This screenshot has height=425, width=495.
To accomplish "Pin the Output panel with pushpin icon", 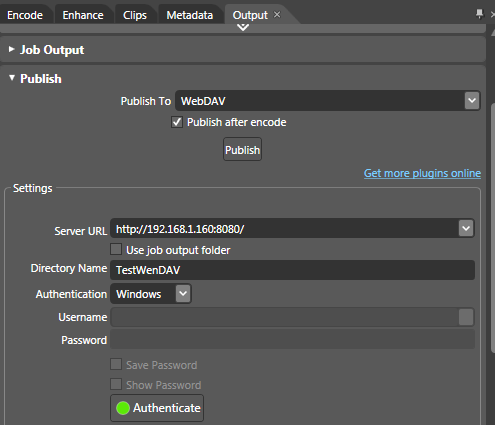I will [479, 14].
